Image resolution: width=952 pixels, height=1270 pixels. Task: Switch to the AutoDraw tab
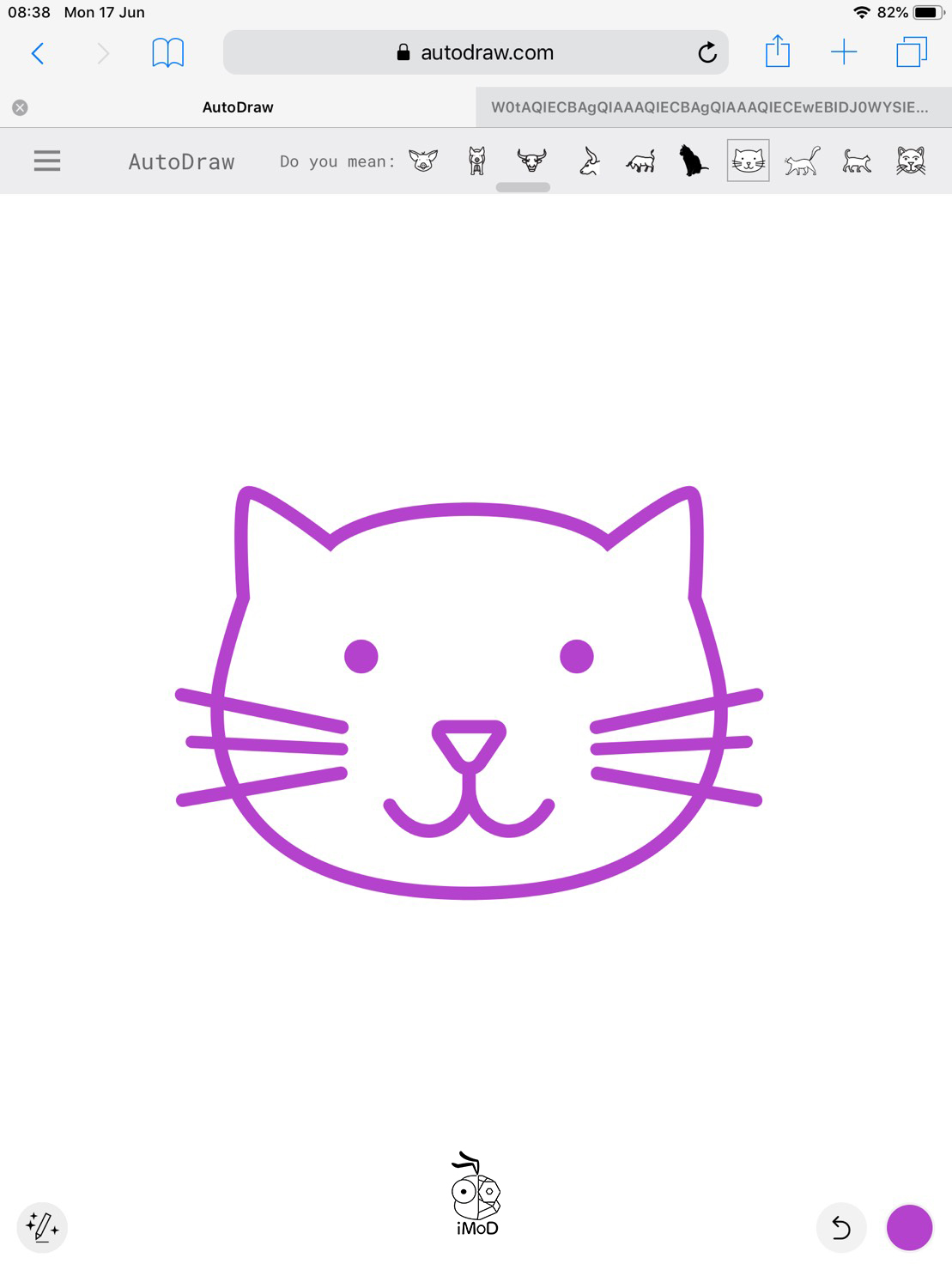(238, 107)
